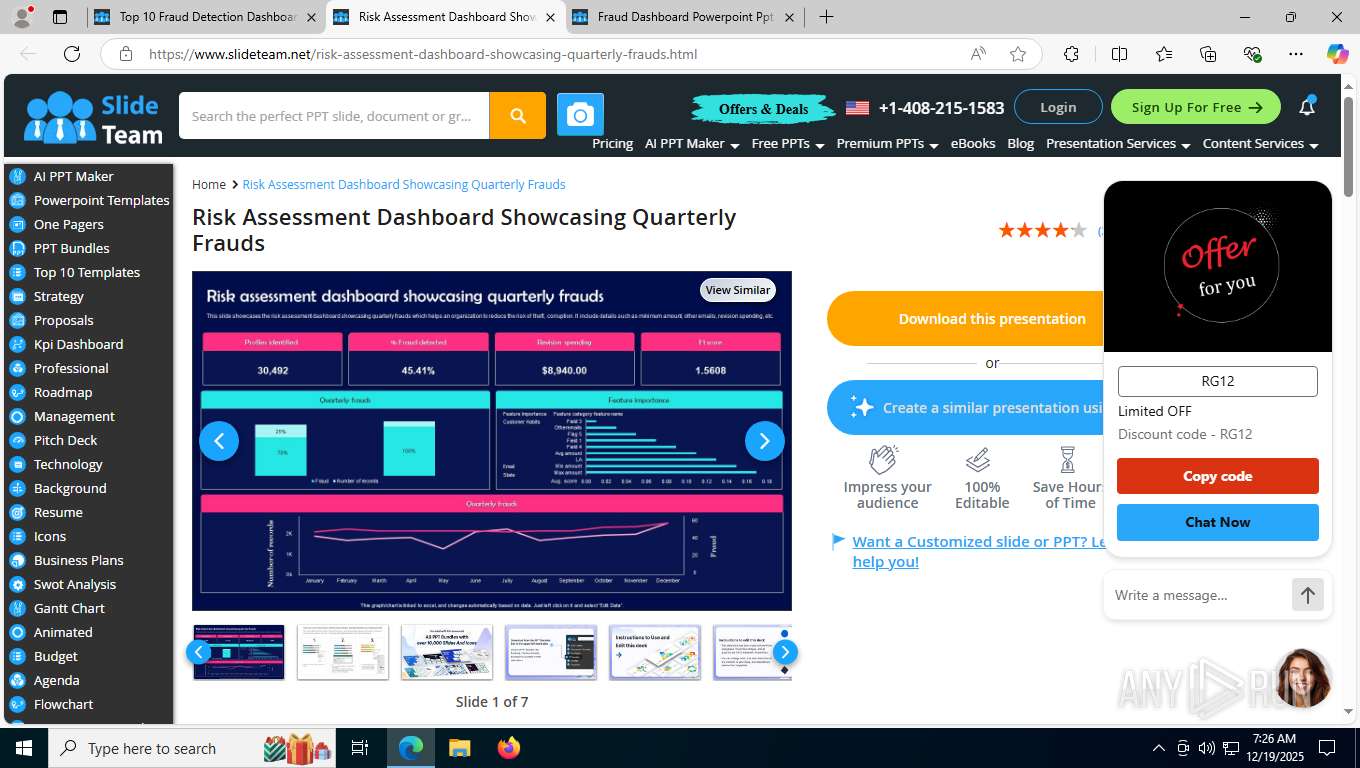This screenshot has width=1360, height=768.
Task: Click Create a similar presentation button
Action: pos(966,408)
